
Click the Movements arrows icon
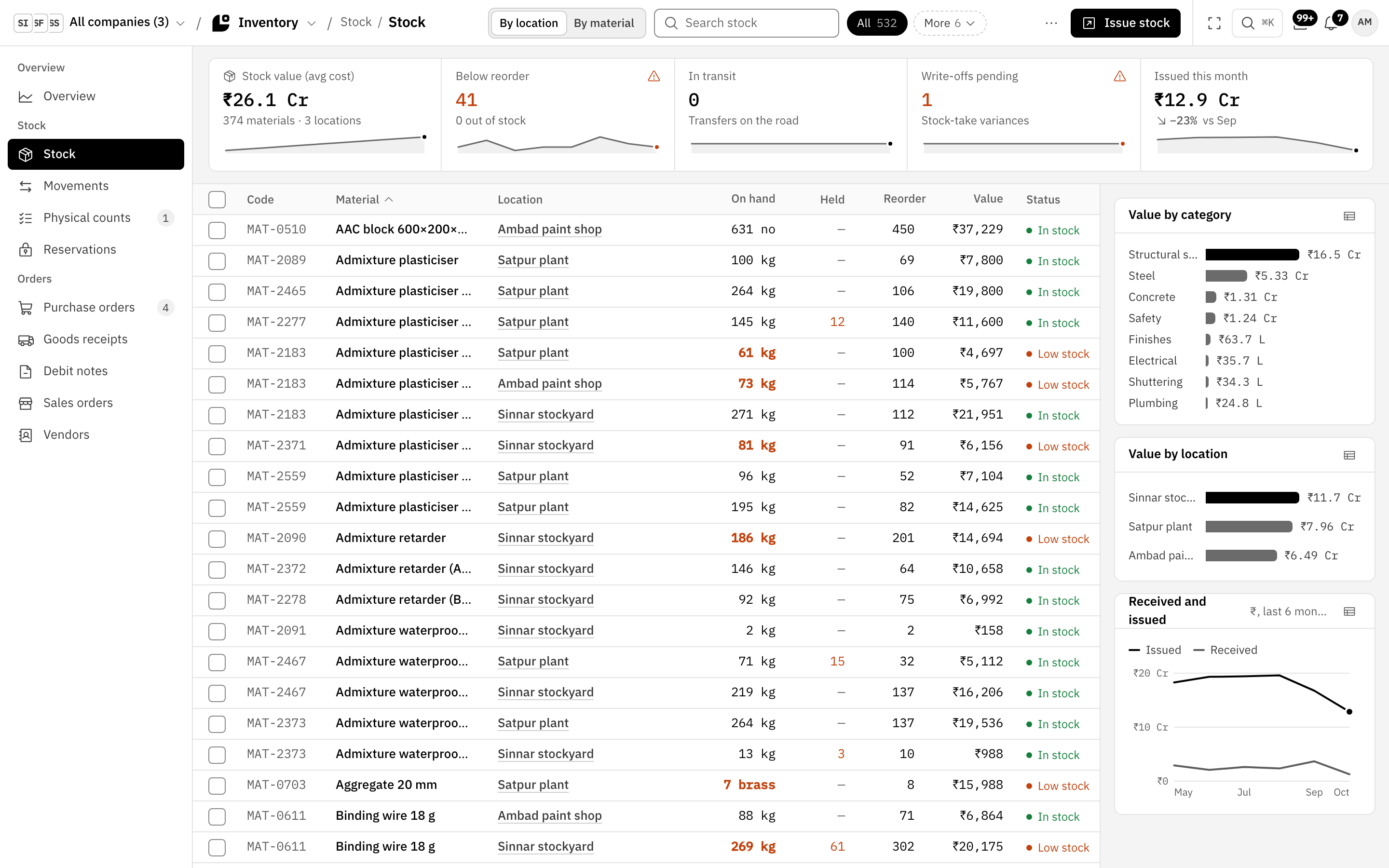[x=26, y=186]
